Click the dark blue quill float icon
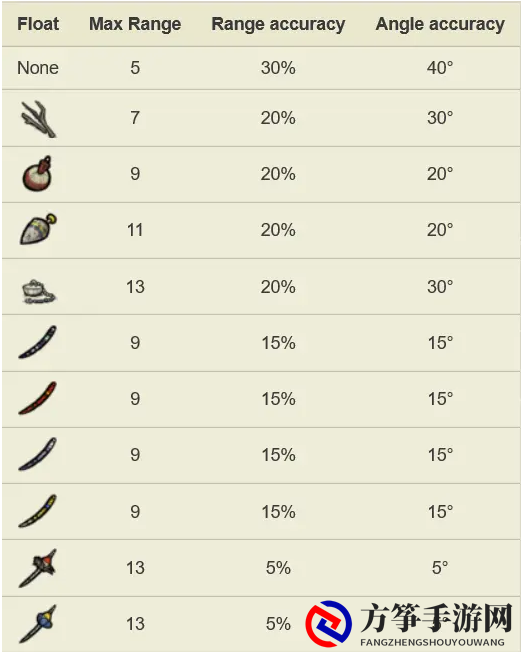522x653 pixels. point(37,342)
